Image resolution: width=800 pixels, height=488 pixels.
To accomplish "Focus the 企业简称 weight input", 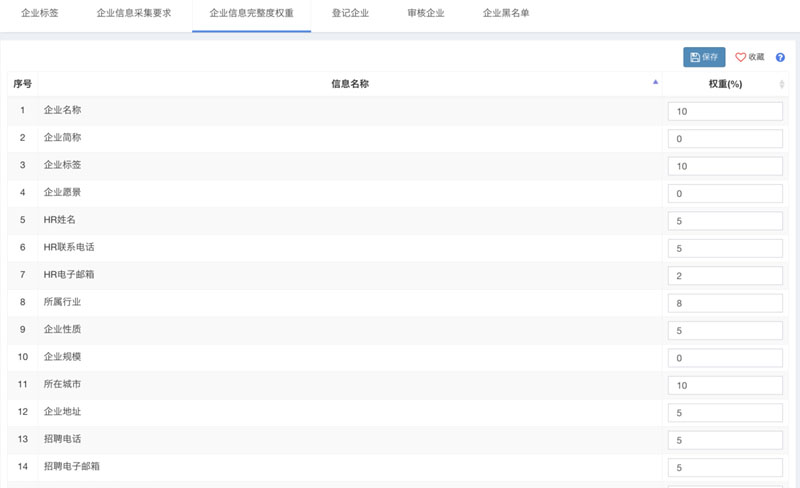I will click(x=725, y=138).
